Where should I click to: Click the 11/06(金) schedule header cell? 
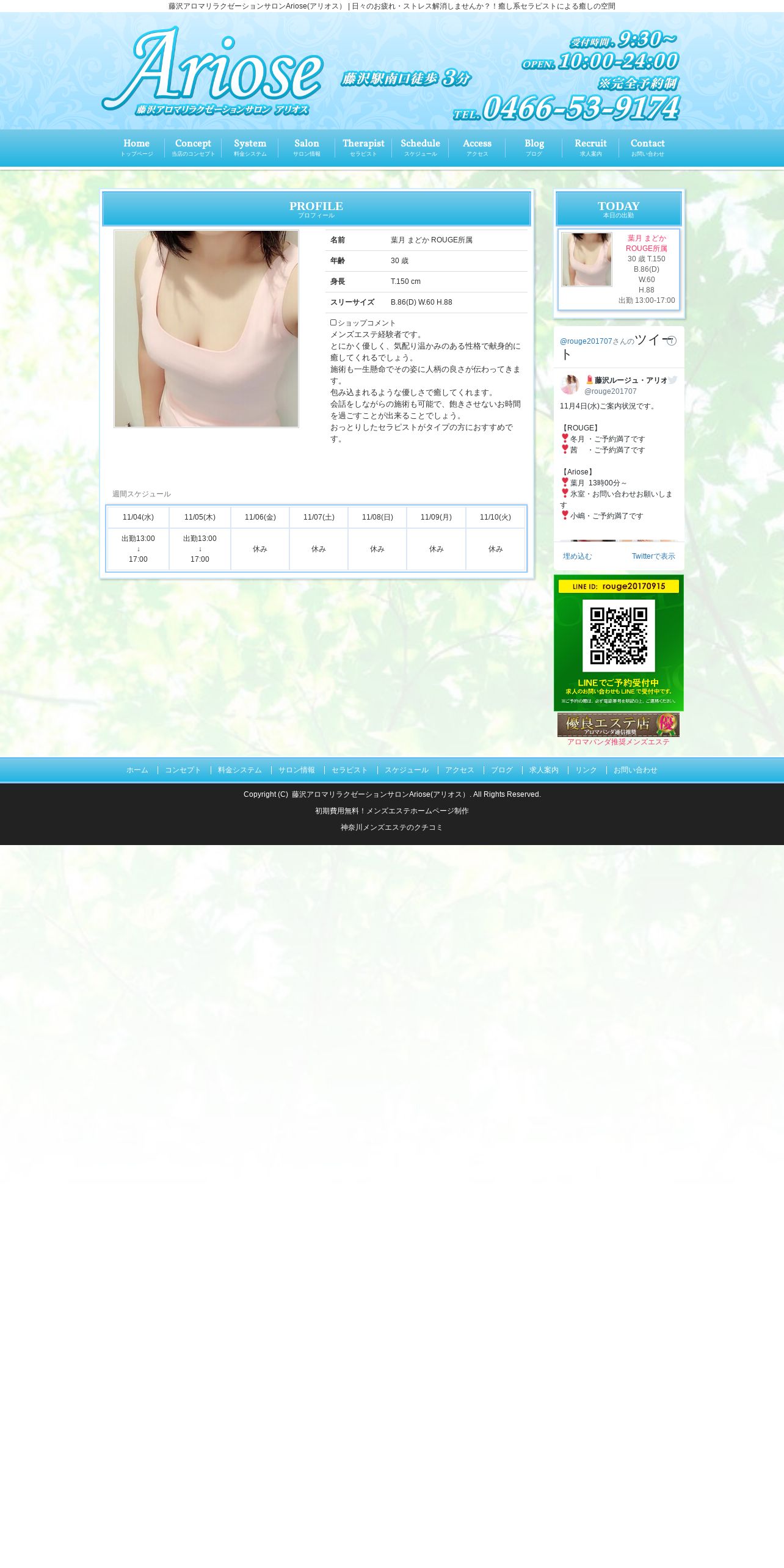pyautogui.click(x=260, y=517)
